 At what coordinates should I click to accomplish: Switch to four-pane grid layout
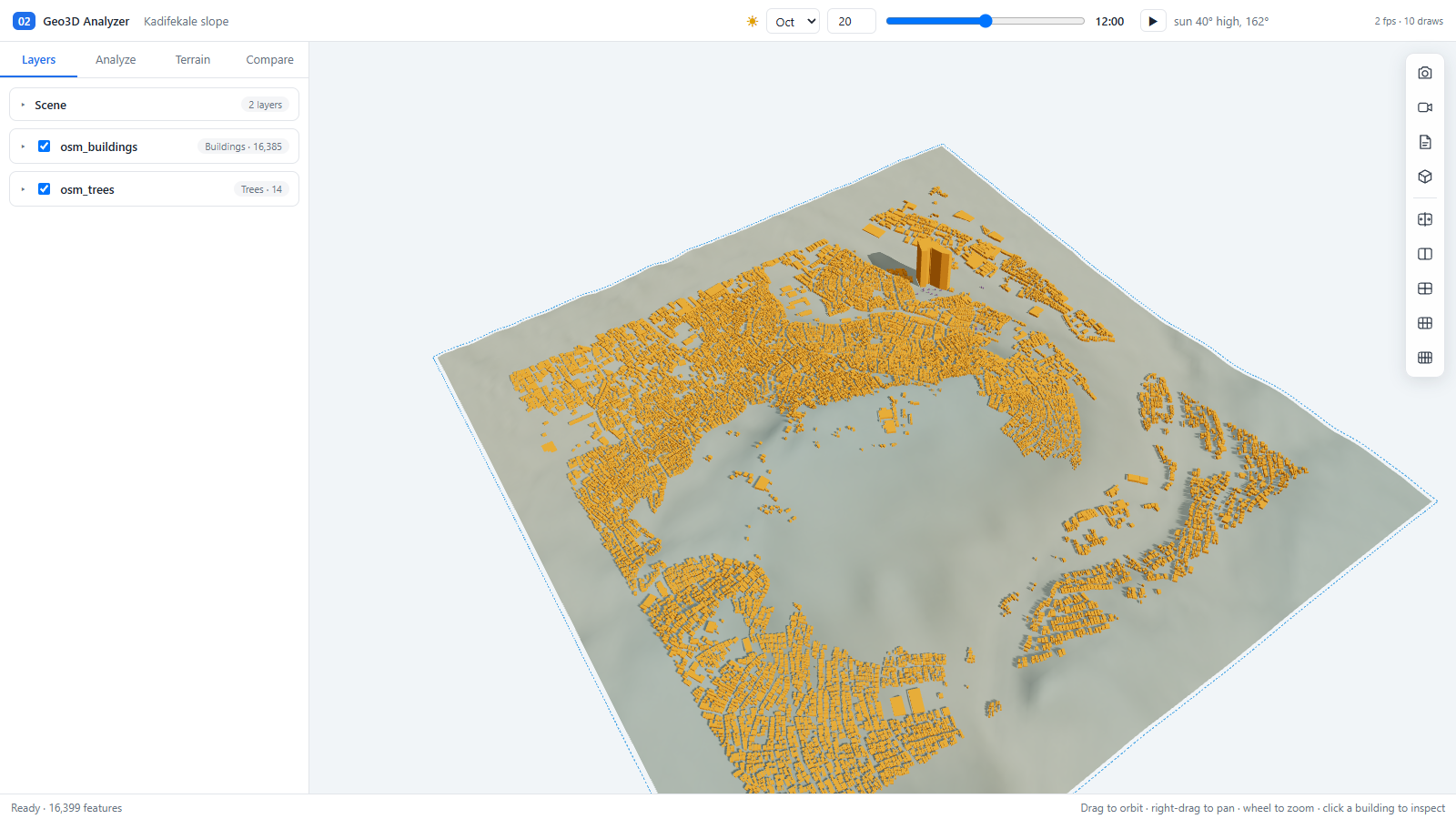pos(1425,288)
